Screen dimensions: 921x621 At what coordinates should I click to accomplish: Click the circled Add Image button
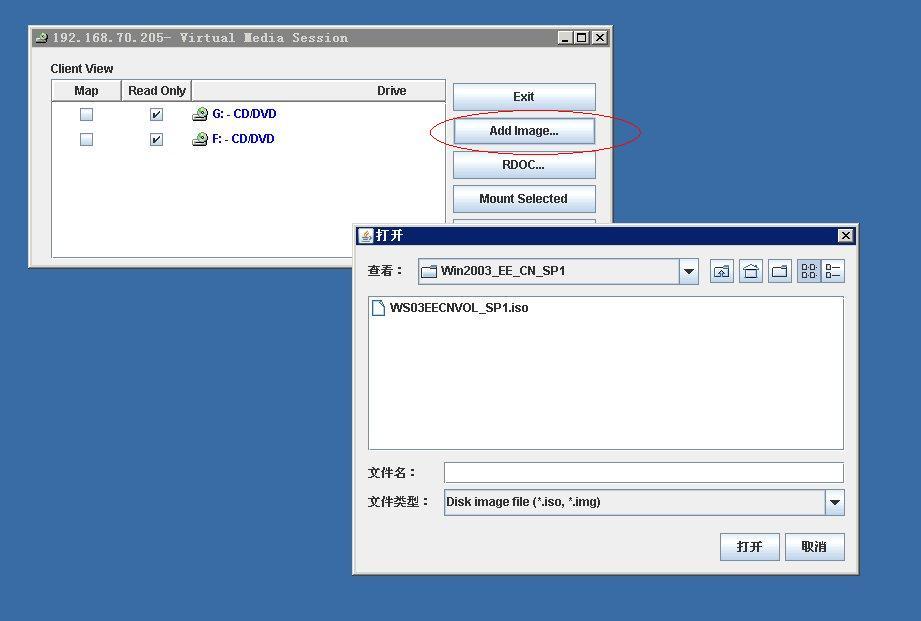click(523, 130)
